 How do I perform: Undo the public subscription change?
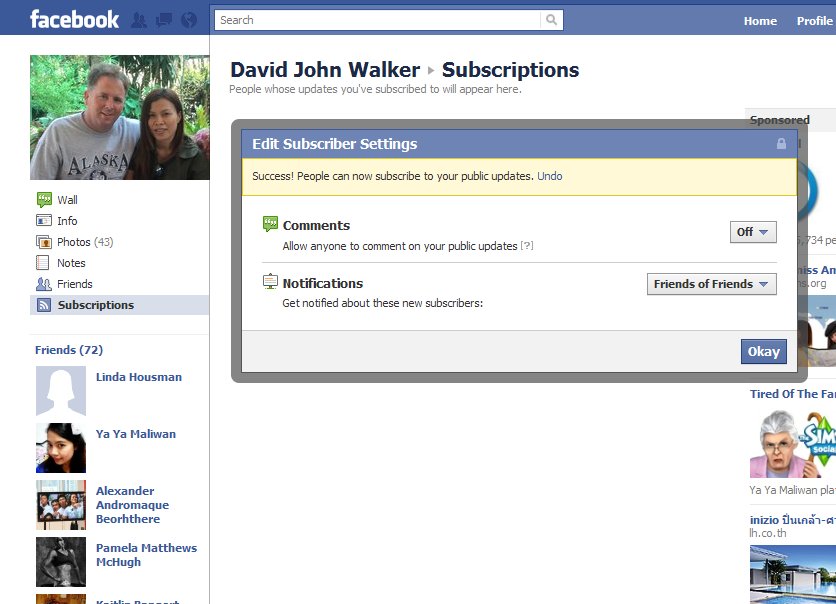[x=550, y=175]
